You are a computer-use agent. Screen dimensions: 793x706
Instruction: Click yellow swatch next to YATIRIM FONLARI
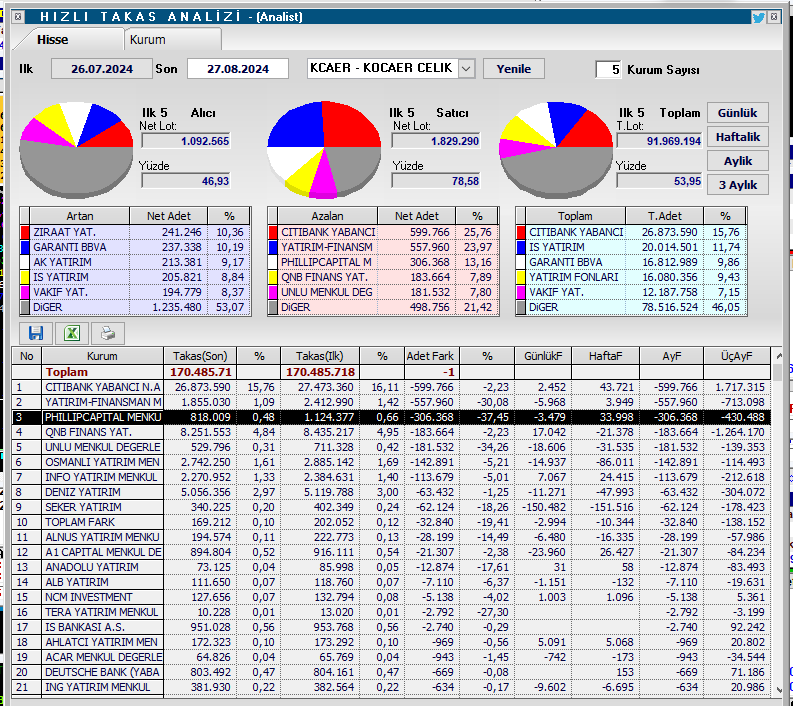pos(521,277)
